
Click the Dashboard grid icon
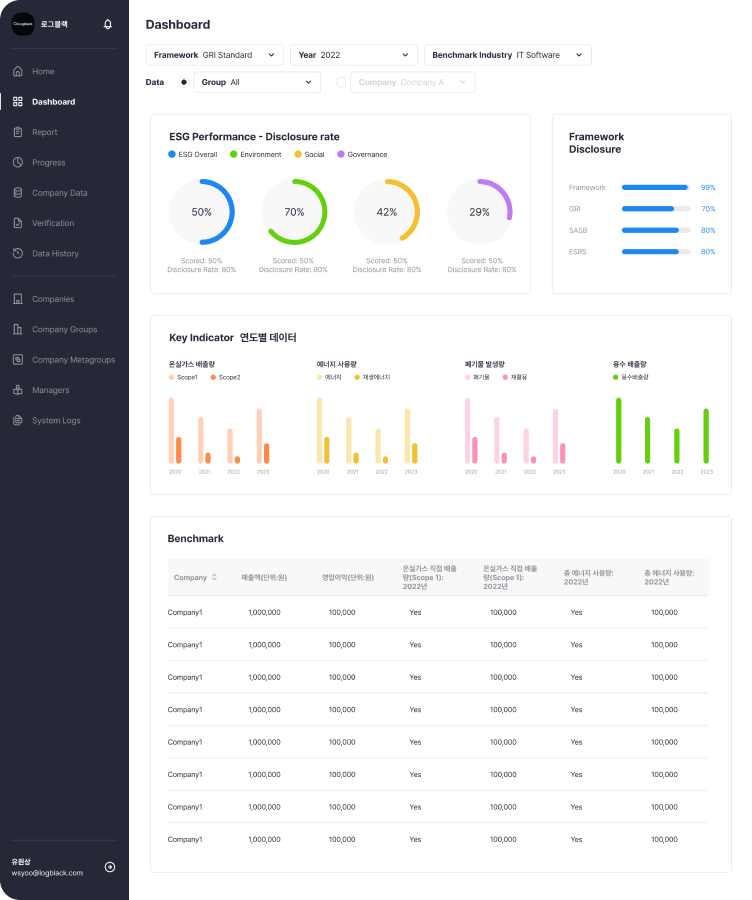(18, 102)
